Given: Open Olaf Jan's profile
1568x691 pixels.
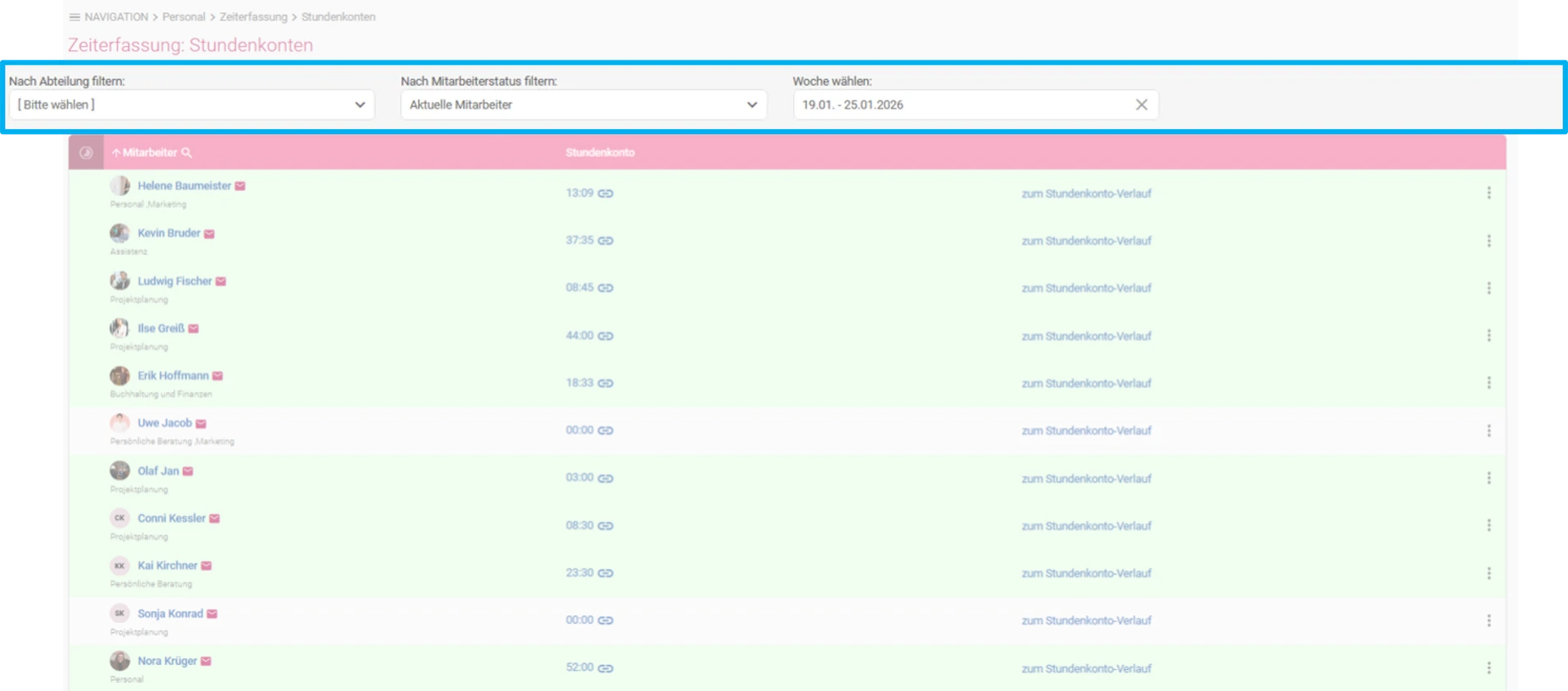Looking at the screenshot, I should click(158, 471).
